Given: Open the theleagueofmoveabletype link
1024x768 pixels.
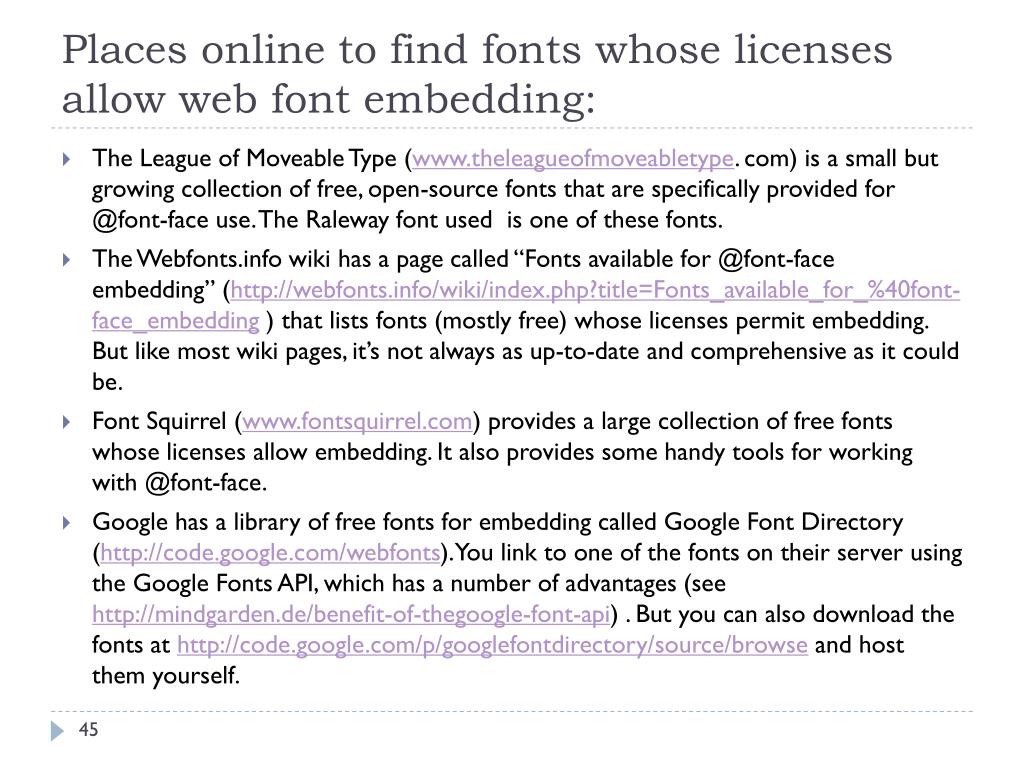Looking at the screenshot, I should click(x=573, y=159).
